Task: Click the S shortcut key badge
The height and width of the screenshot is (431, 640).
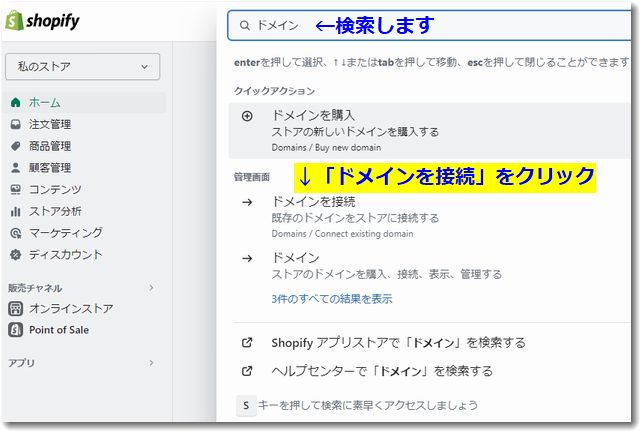Action: pyautogui.click(x=246, y=405)
